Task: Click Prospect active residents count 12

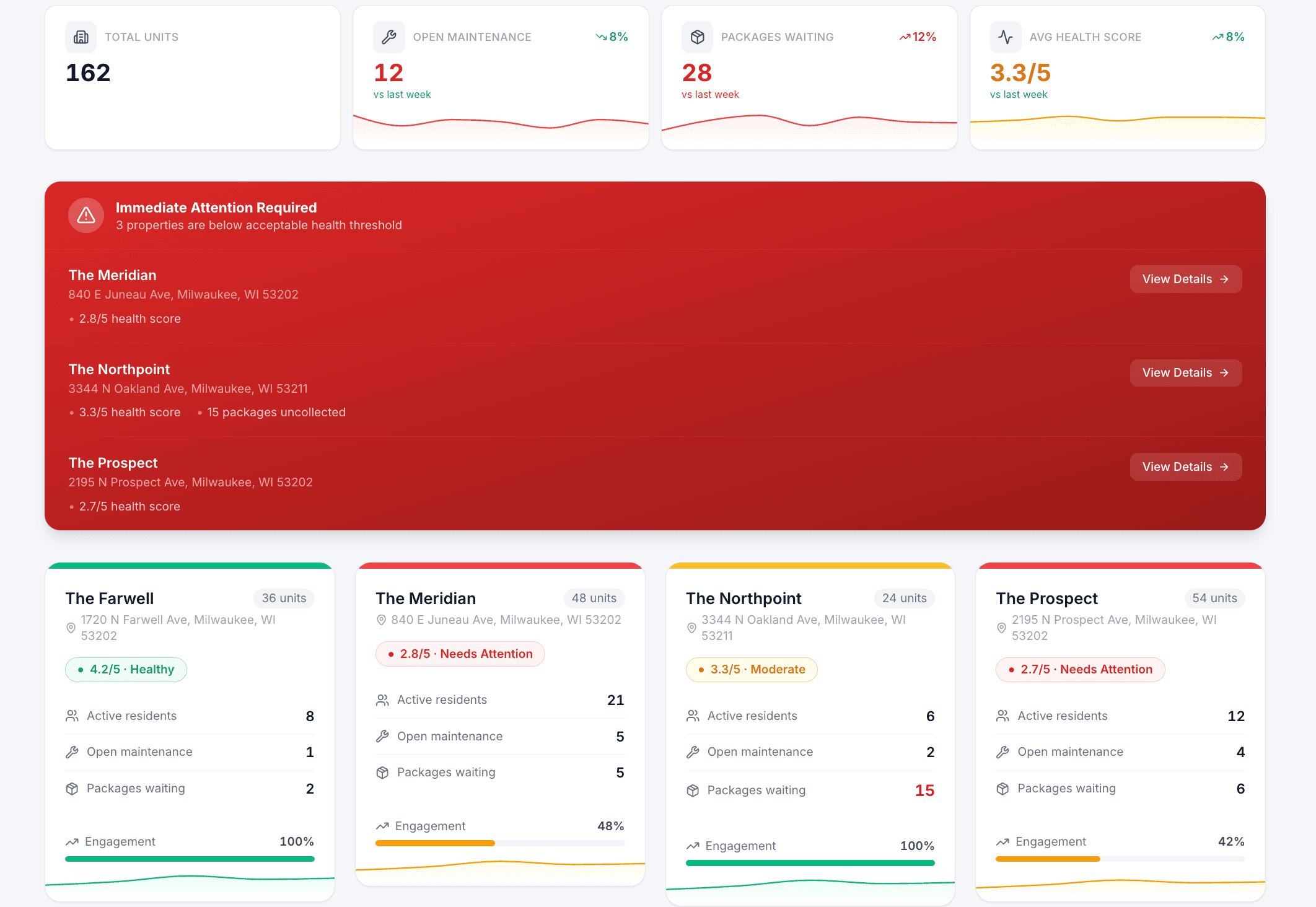Action: click(1236, 716)
